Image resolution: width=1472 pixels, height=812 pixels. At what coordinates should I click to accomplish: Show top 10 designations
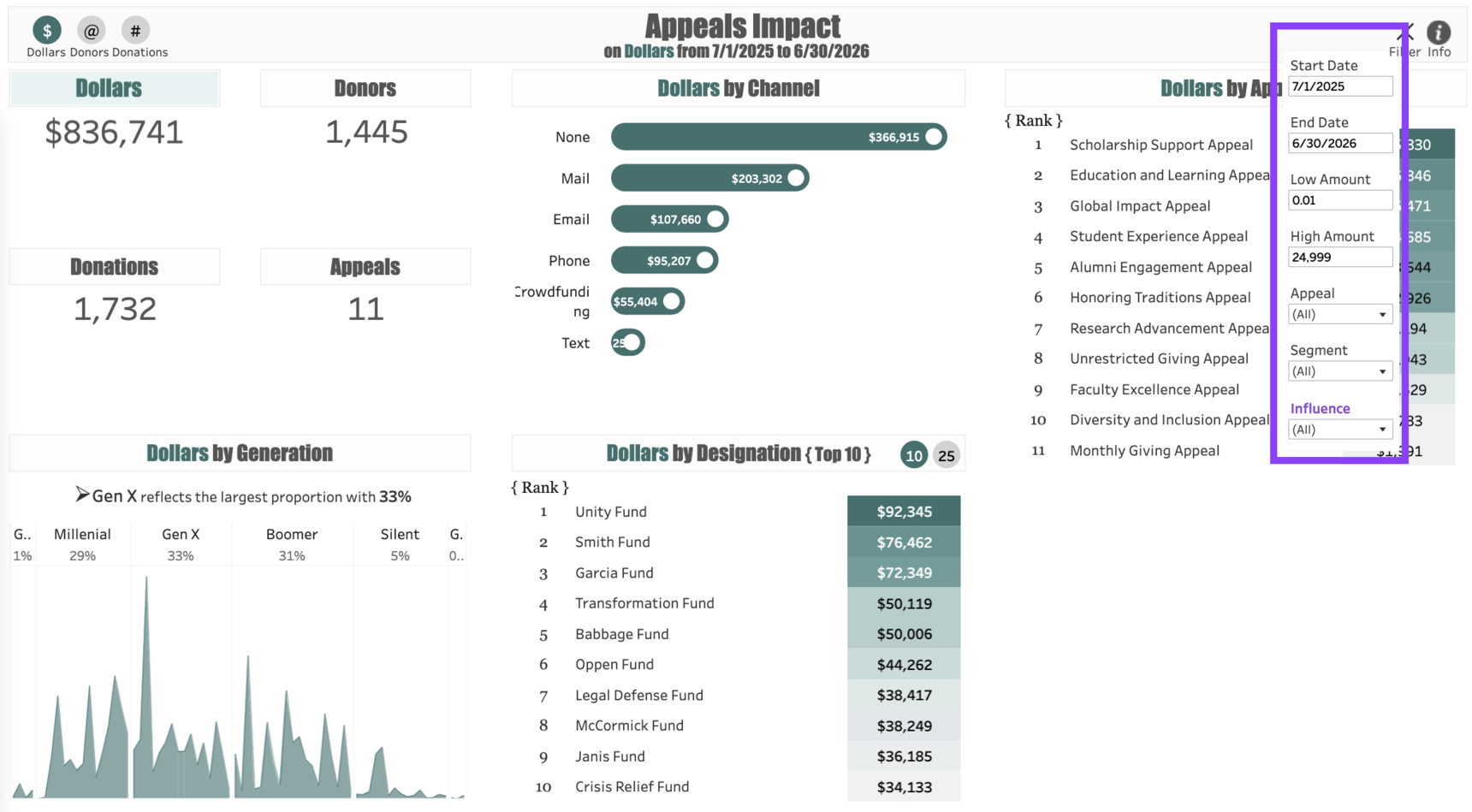click(913, 455)
